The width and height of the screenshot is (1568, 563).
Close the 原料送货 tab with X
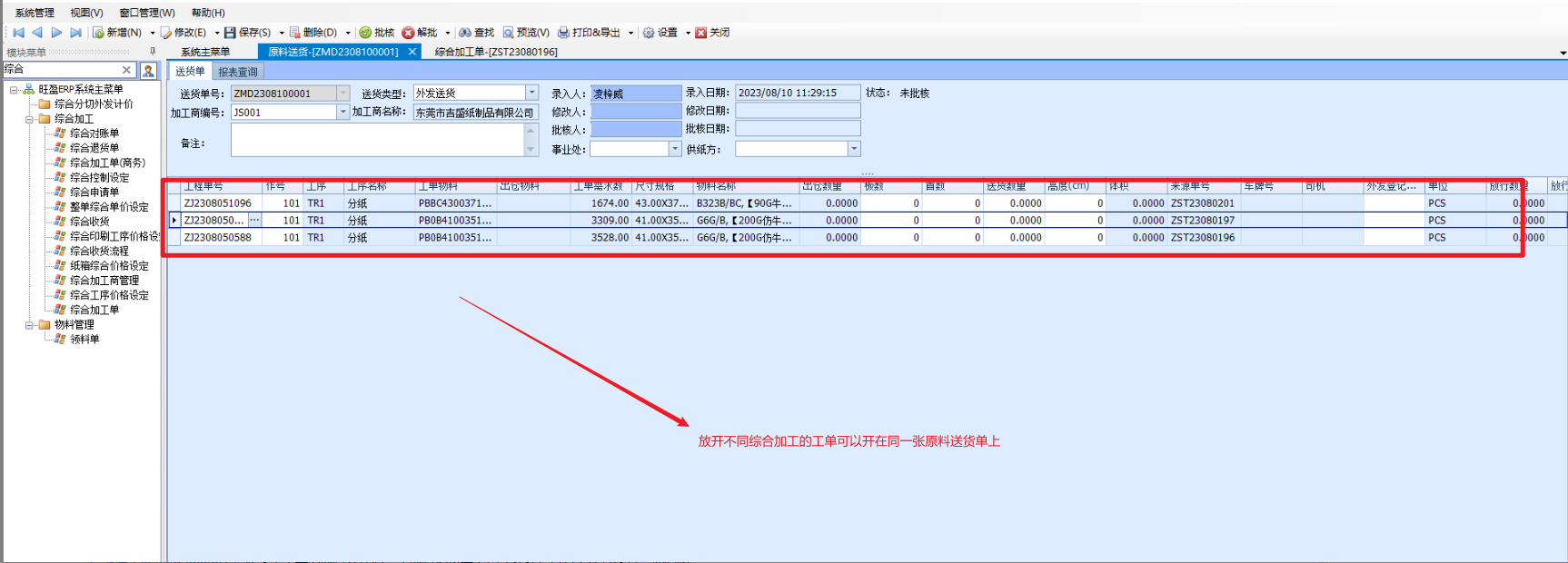tap(412, 52)
